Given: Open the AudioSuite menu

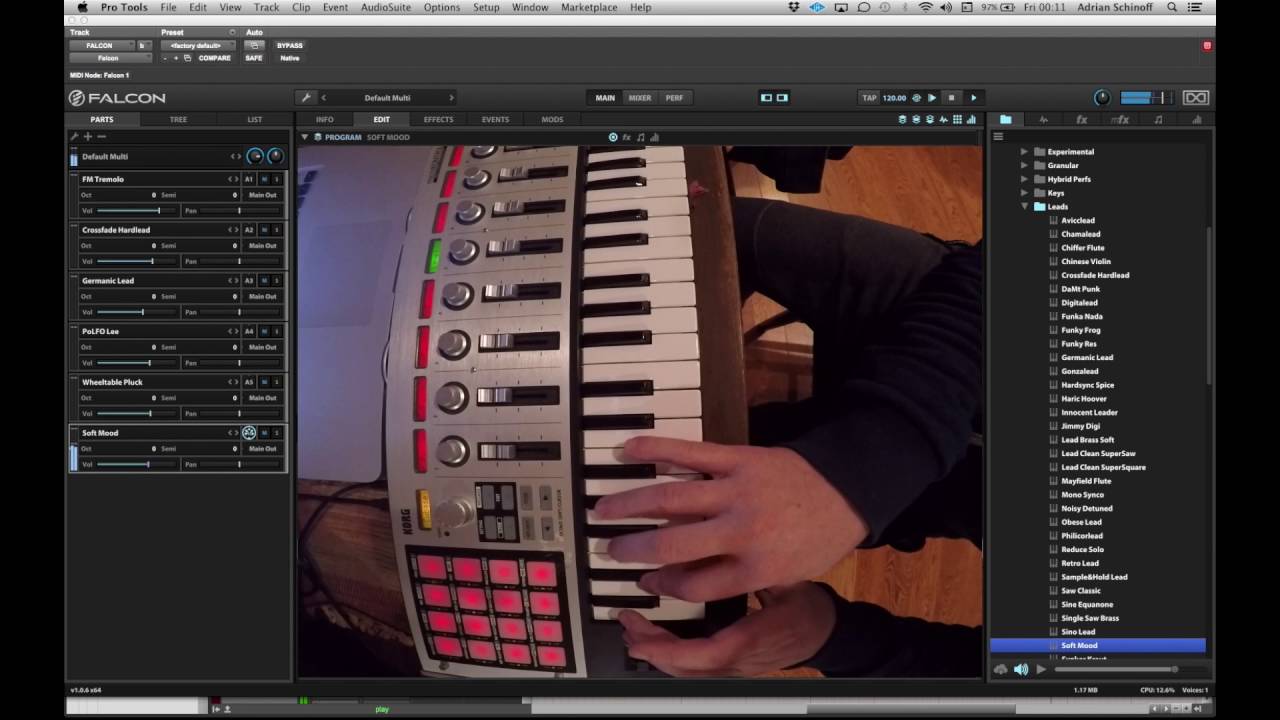Looking at the screenshot, I should [386, 7].
